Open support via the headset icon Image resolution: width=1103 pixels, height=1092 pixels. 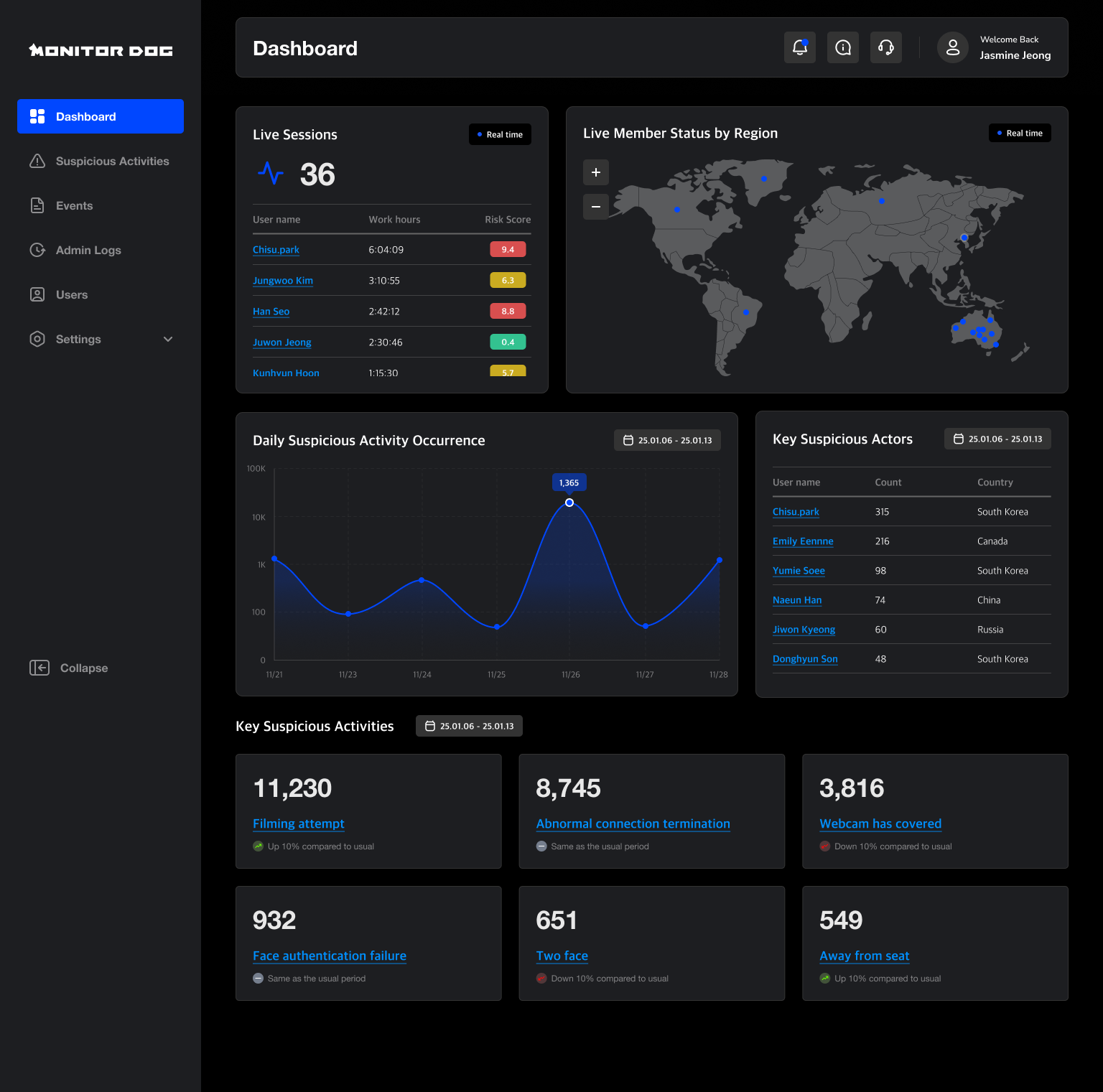tap(885, 47)
